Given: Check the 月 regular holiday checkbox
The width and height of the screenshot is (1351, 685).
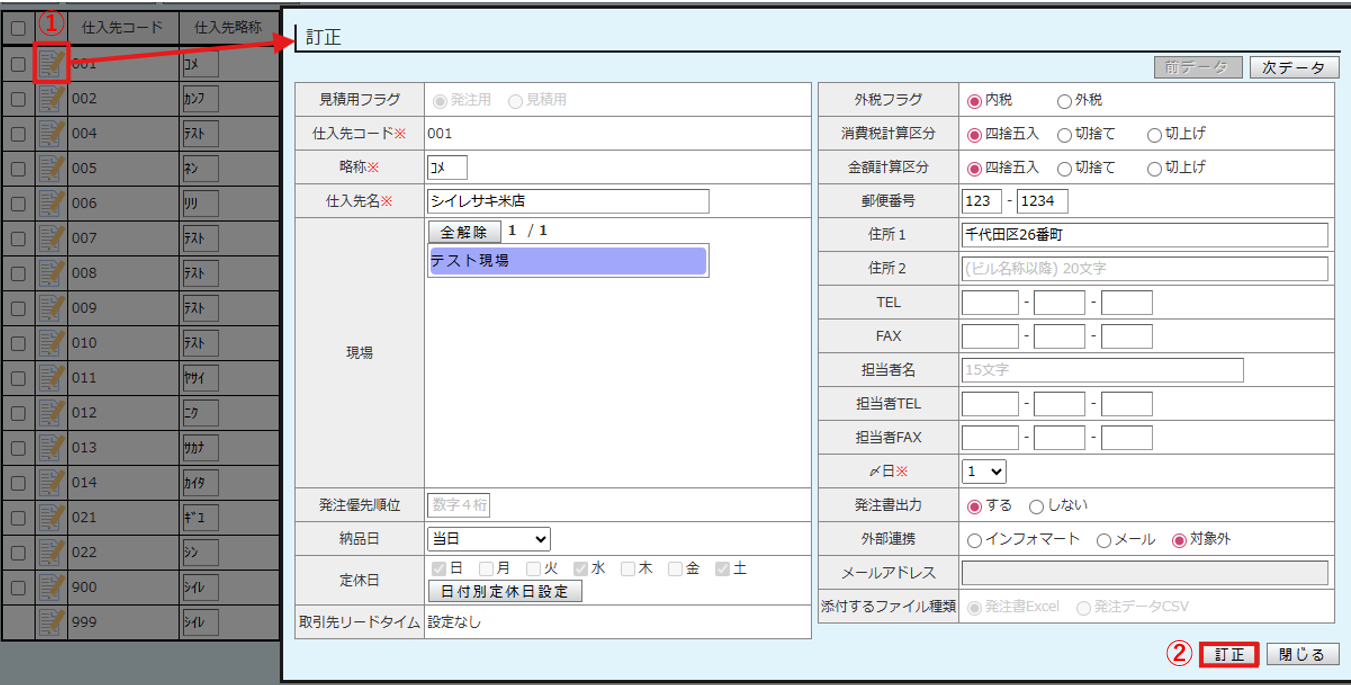Looking at the screenshot, I should click(486, 569).
